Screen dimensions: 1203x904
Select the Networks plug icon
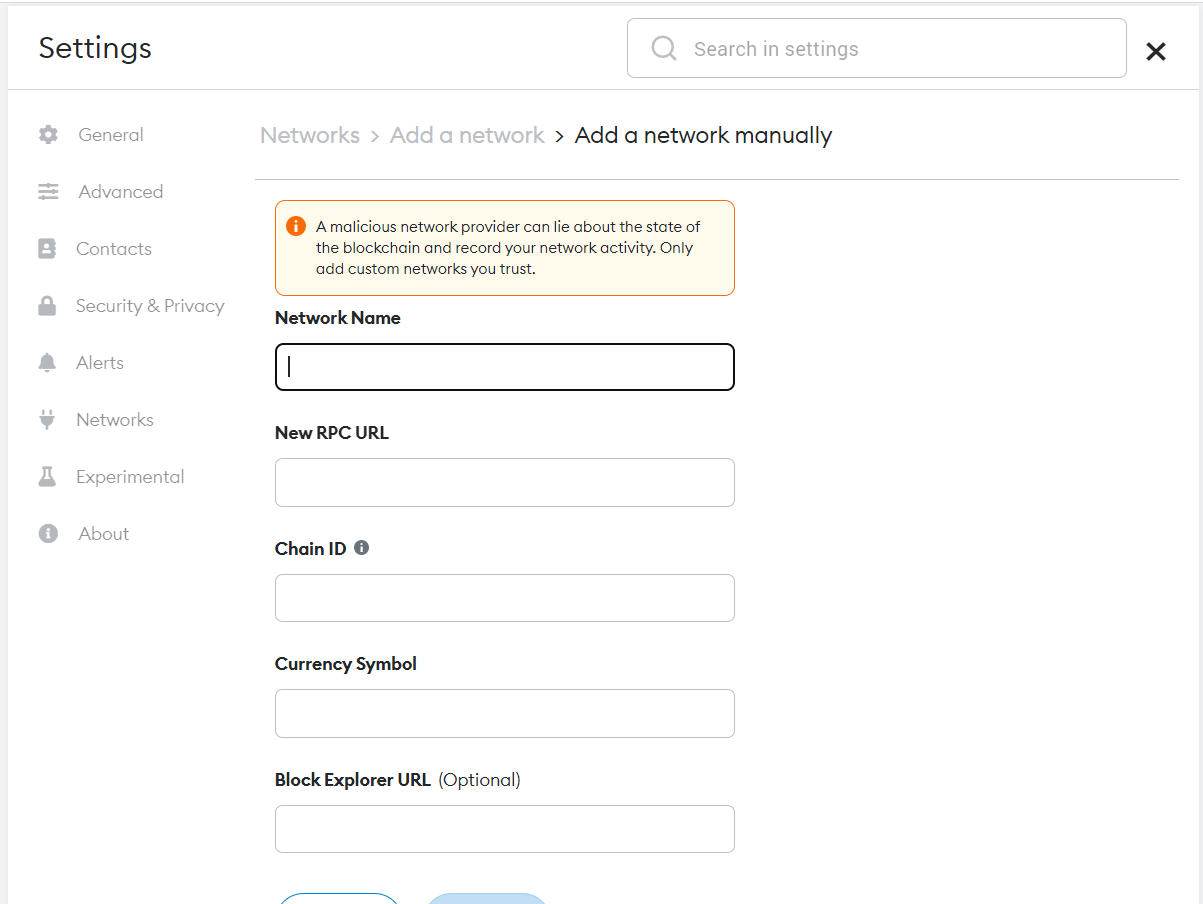48,419
